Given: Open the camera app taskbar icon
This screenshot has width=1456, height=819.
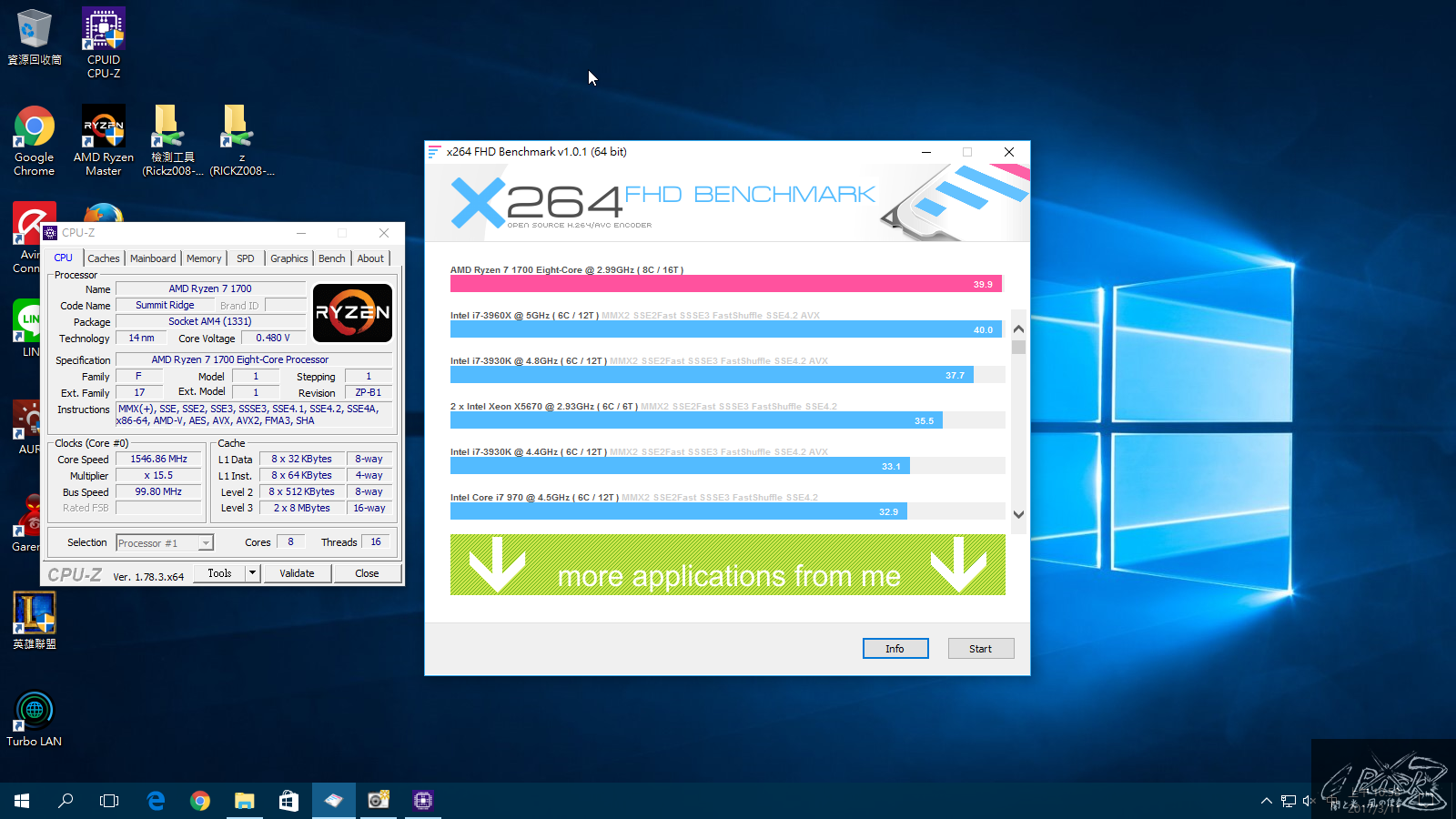Looking at the screenshot, I should point(378,801).
